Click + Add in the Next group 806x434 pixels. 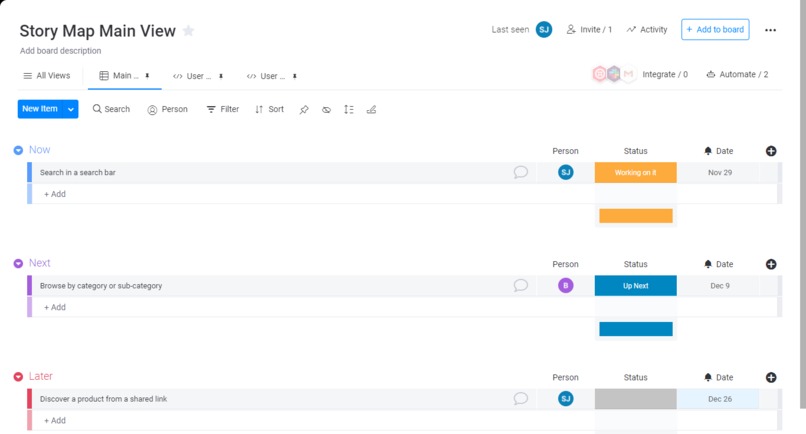click(x=54, y=307)
